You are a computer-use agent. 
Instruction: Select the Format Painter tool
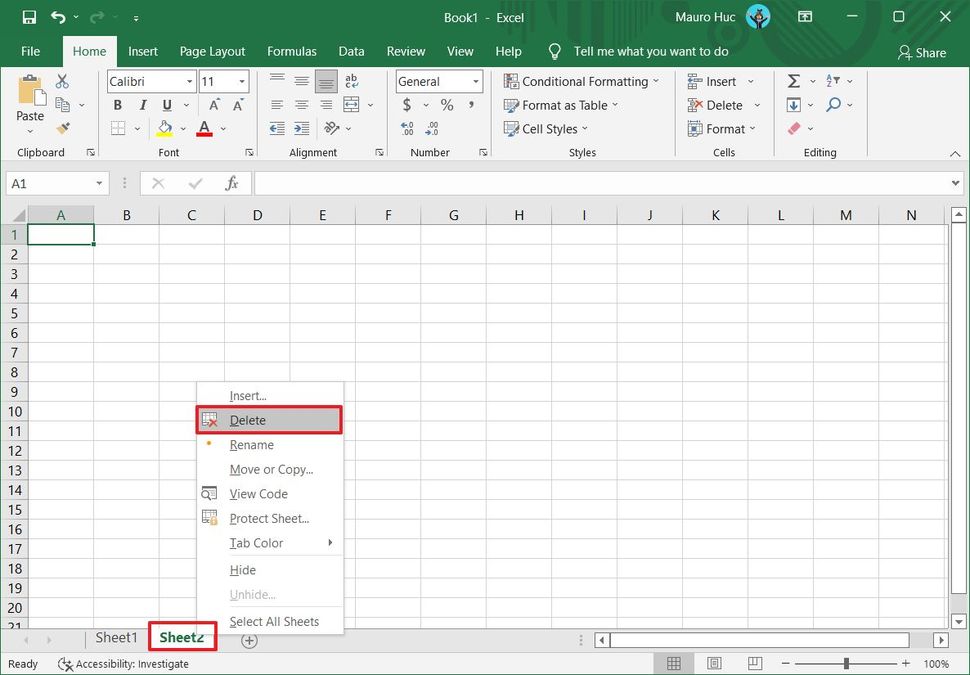pyautogui.click(x=62, y=128)
